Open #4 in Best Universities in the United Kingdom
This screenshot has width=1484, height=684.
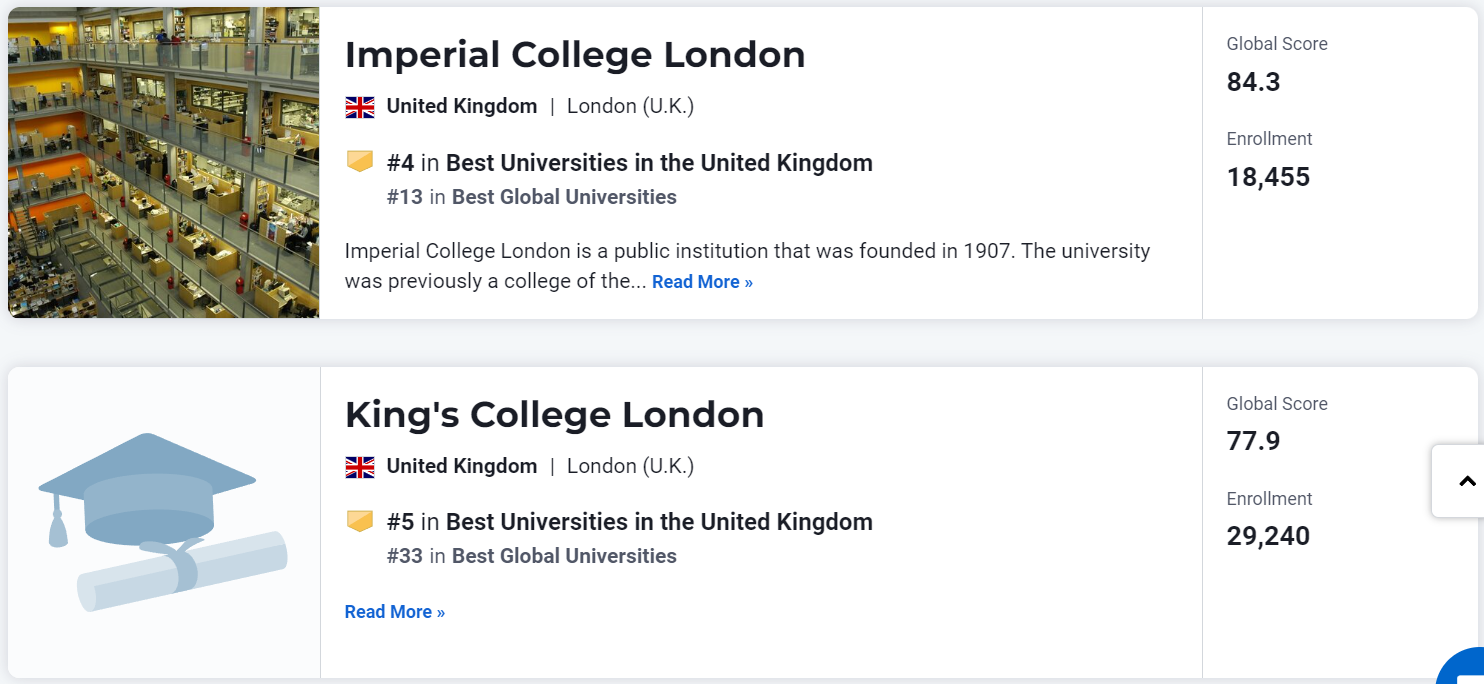(x=630, y=163)
